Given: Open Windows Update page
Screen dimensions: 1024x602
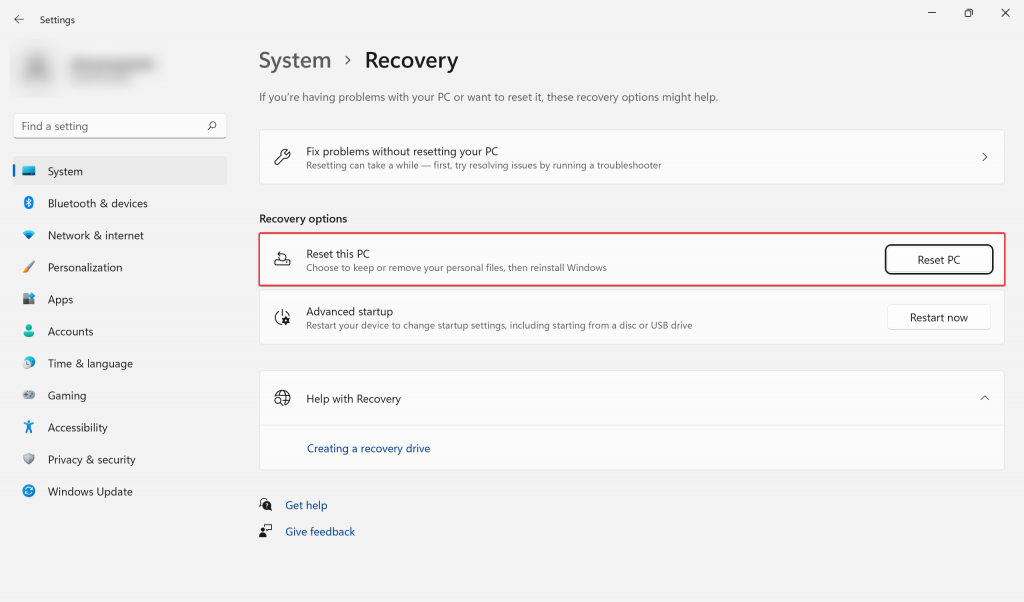Looking at the screenshot, I should click(x=120, y=491).
